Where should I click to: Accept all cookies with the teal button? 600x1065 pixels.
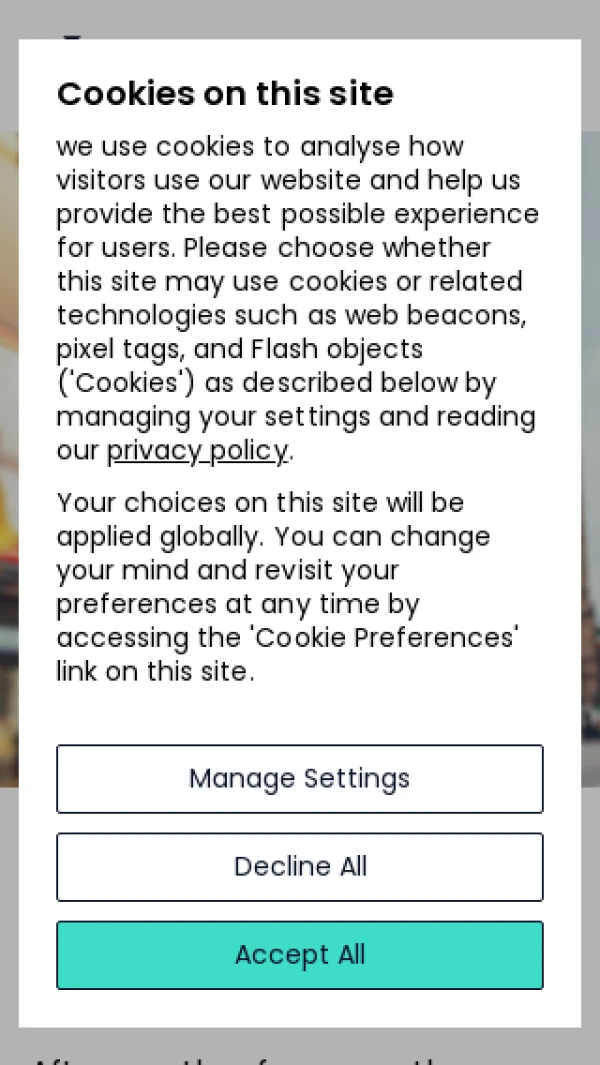[300, 955]
